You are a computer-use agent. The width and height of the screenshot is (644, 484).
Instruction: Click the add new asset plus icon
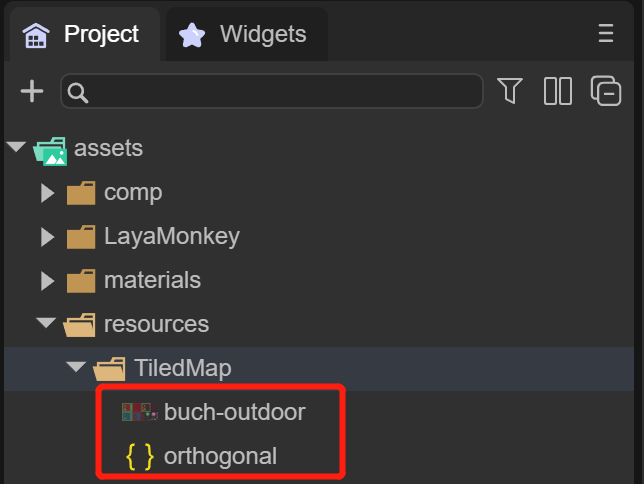32,91
